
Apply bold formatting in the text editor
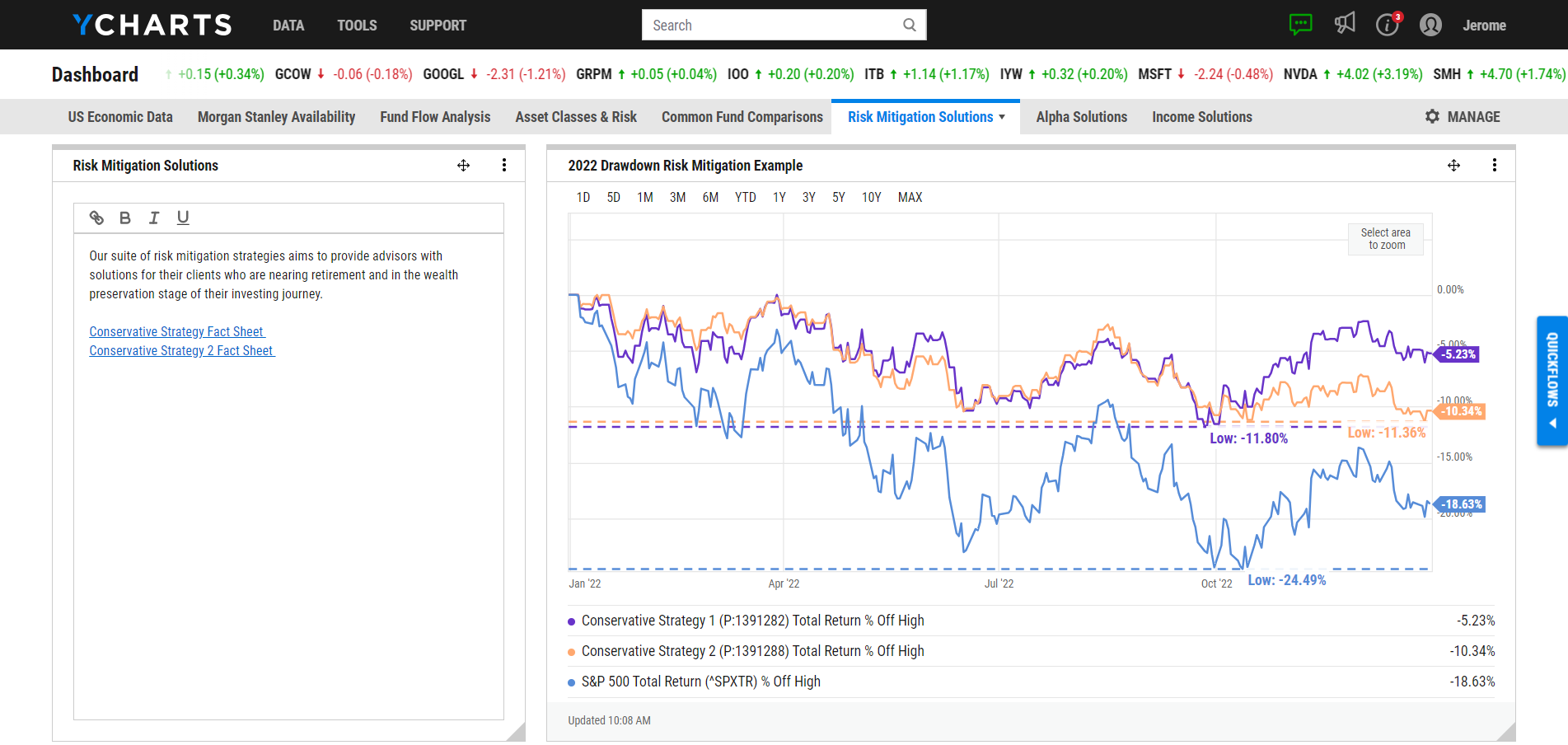(x=124, y=218)
